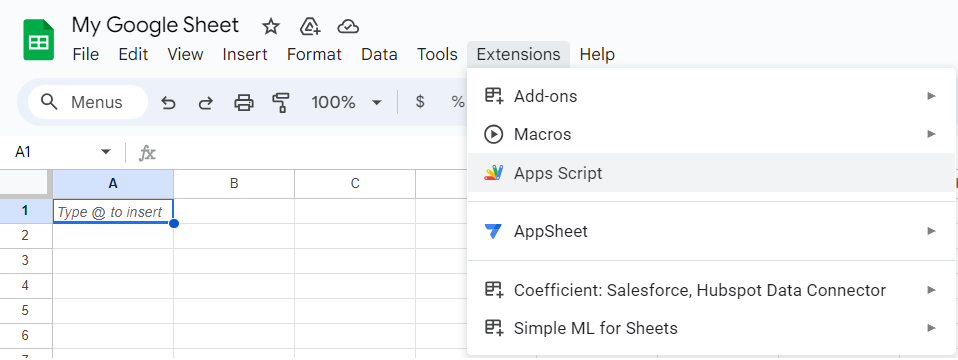
Task: Open the move to Drive folder icon
Action: (310, 26)
